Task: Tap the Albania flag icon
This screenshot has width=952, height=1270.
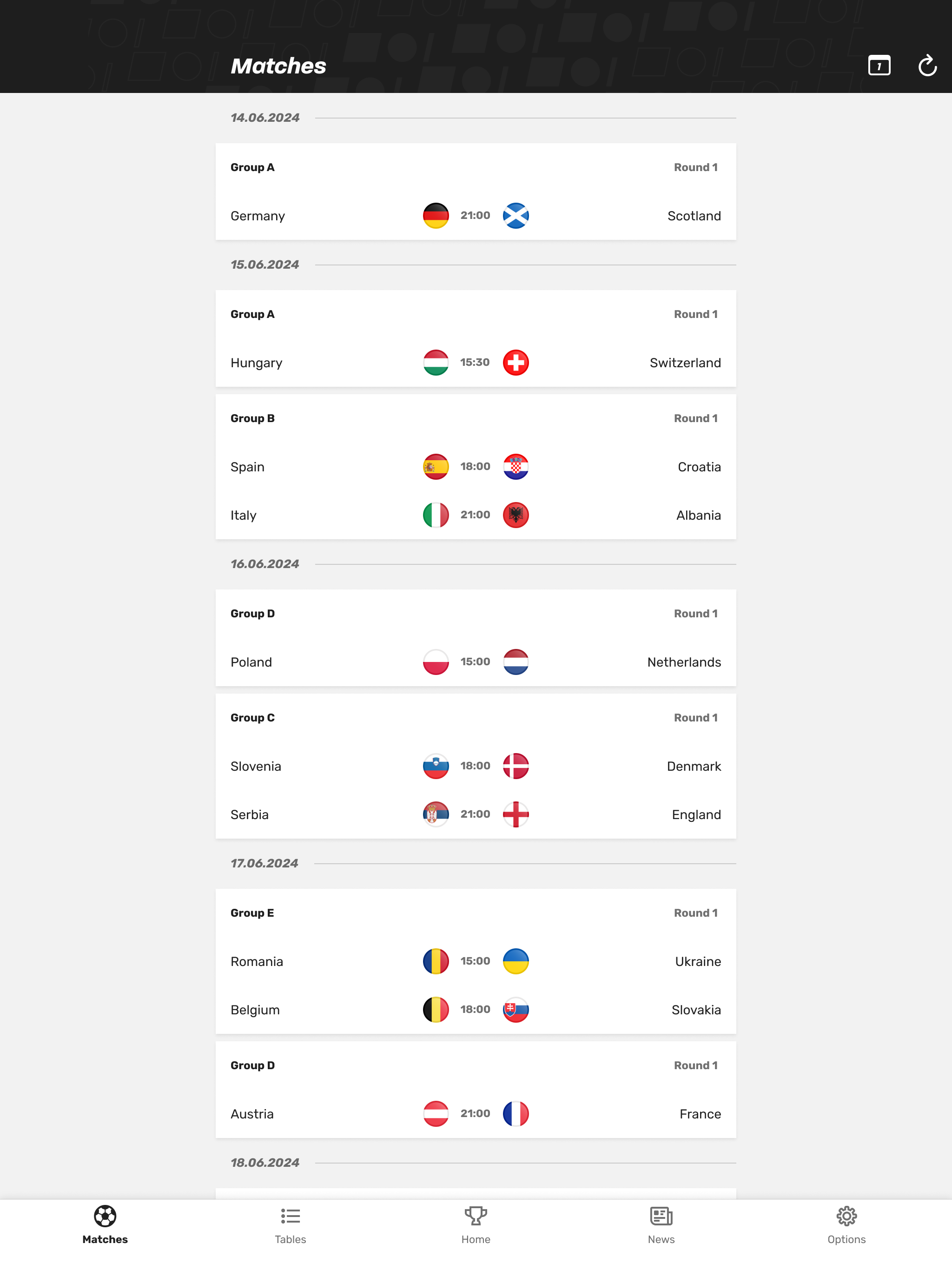Action: point(516,515)
